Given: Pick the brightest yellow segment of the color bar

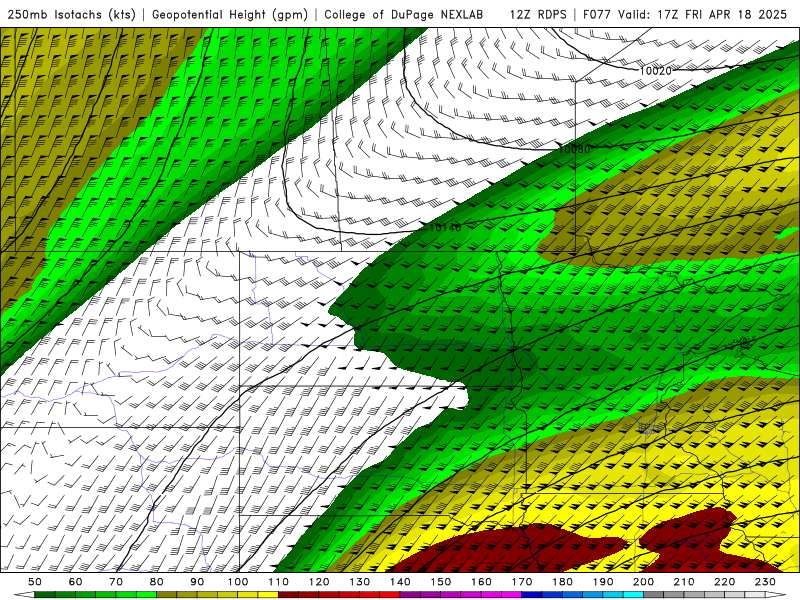Looking at the screenshot, I should pos(268,595).
